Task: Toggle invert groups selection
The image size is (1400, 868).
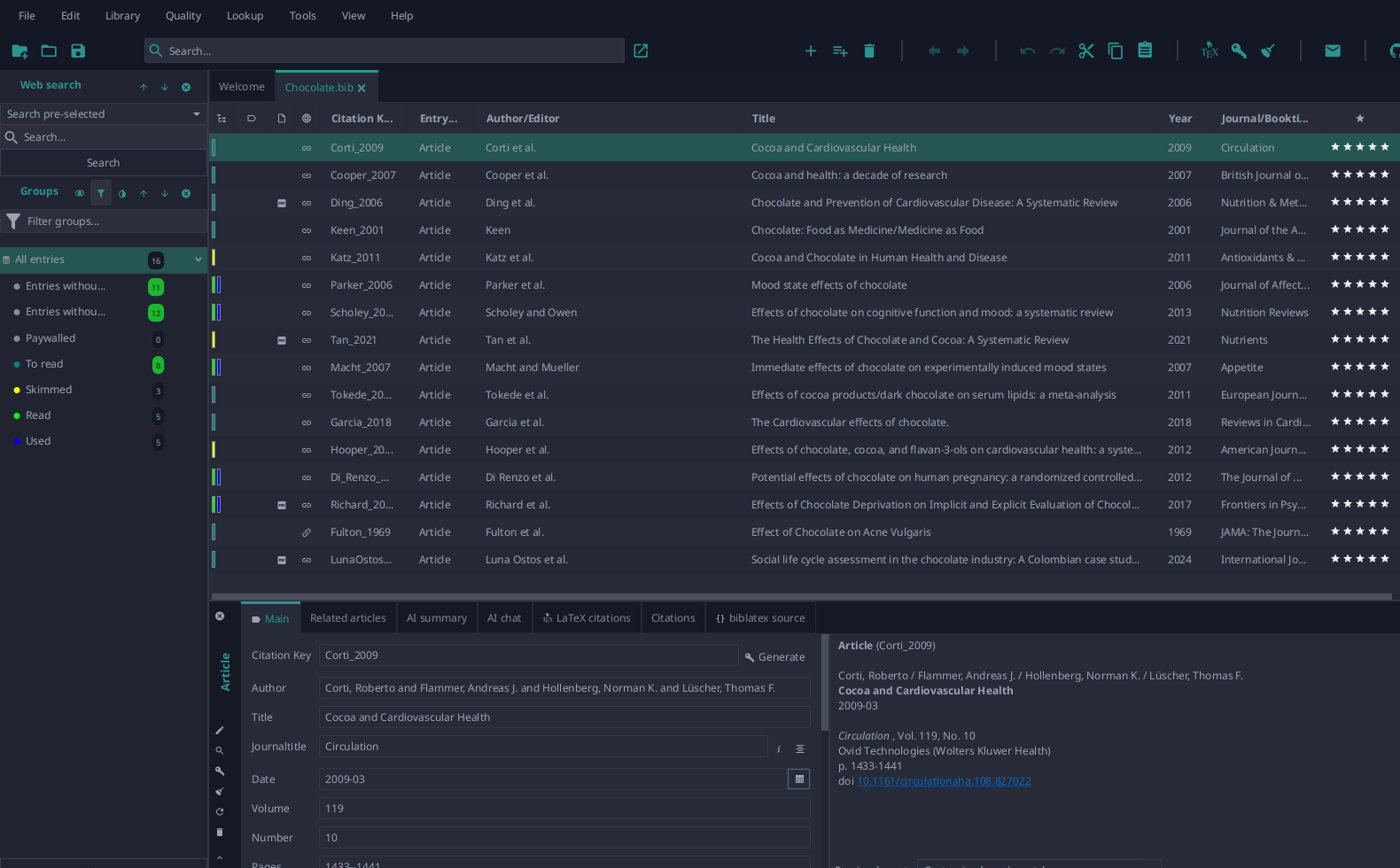Action: click(x=122, y=194)
